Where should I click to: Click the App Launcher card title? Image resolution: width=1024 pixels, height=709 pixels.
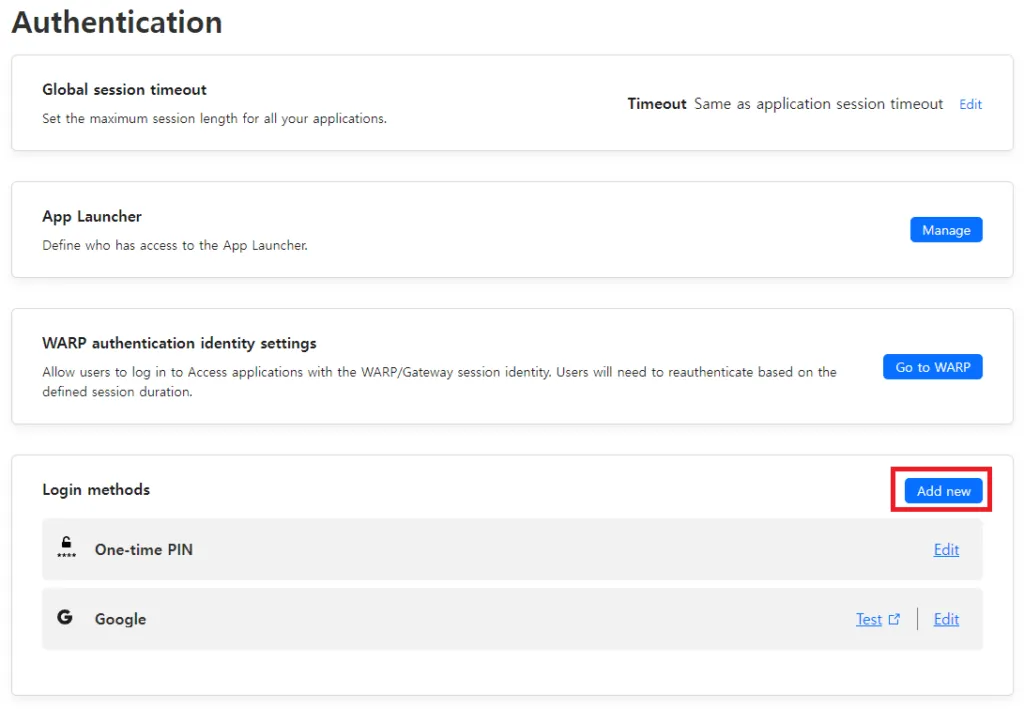[91, 216]
